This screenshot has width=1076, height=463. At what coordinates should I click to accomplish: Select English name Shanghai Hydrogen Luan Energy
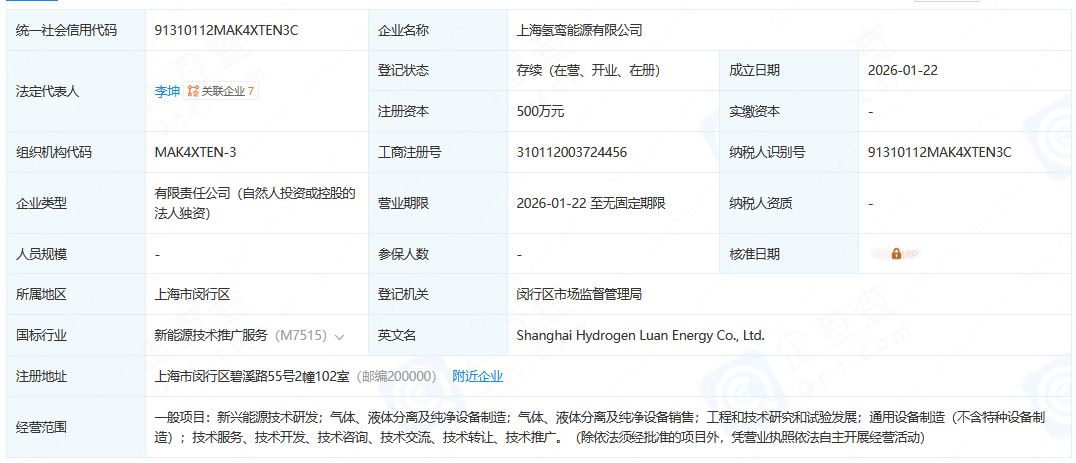(640, 336)
